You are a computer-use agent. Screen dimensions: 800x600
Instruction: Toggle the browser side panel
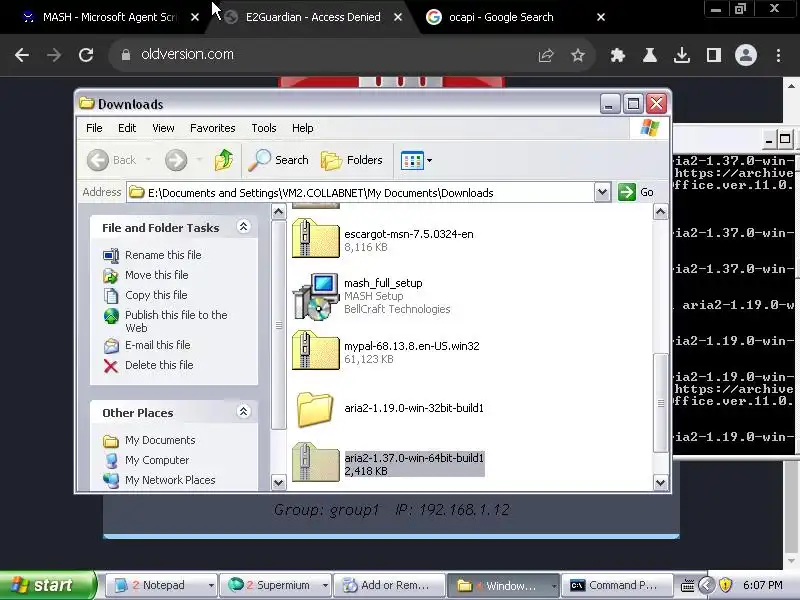pyautogui.click(x=714, y=55)
